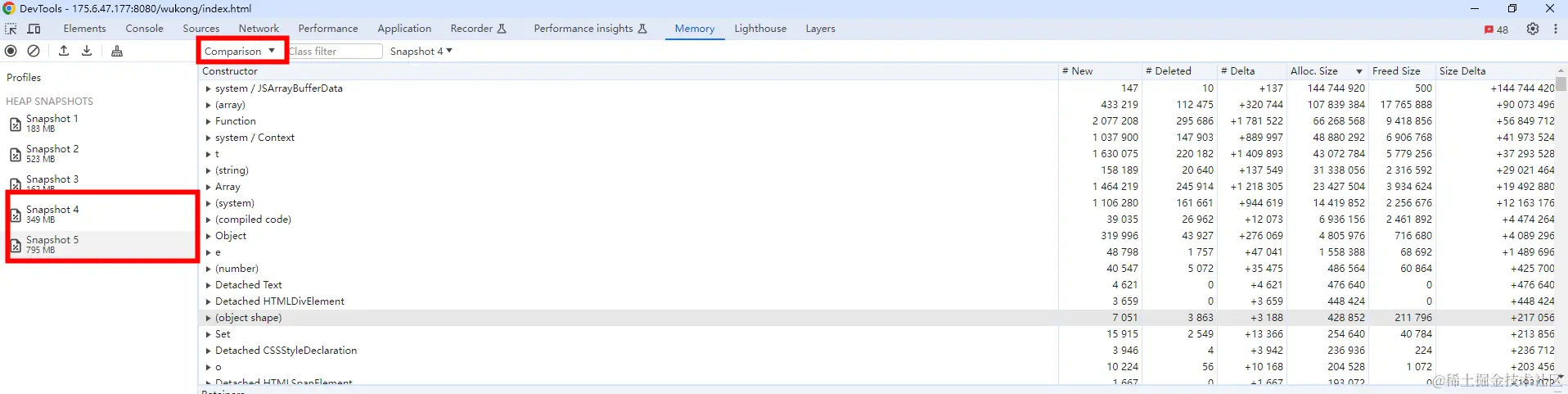
Task: Select the Snapshot 2 profile icon
Action: [x=16, y=155]
